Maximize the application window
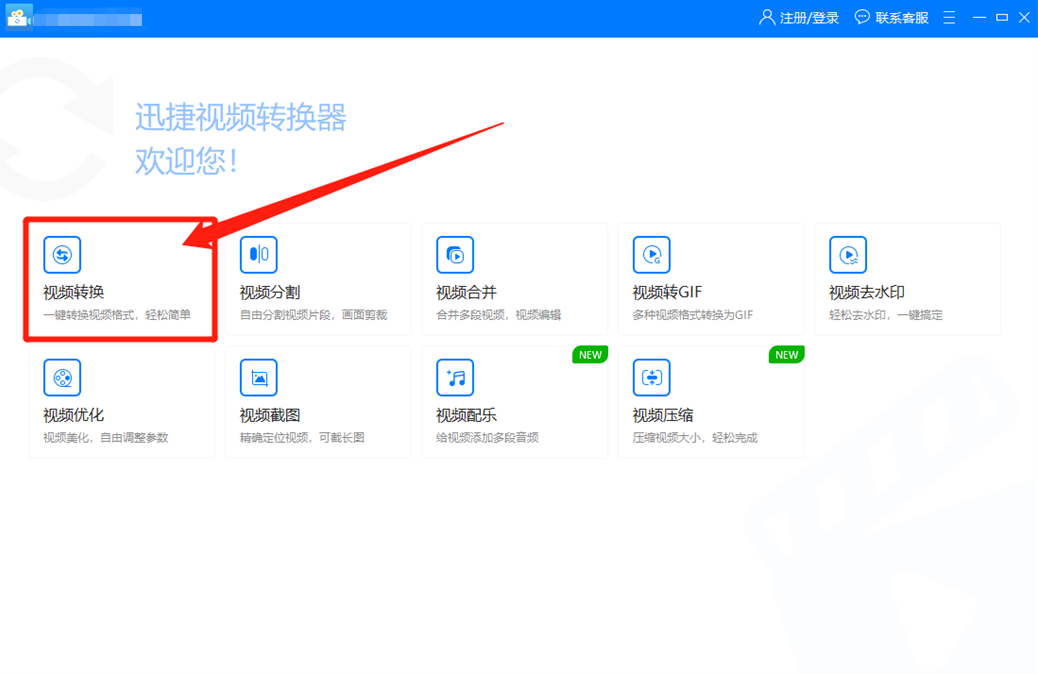This screenshot has height=674, width=1038. point(1002,17)
